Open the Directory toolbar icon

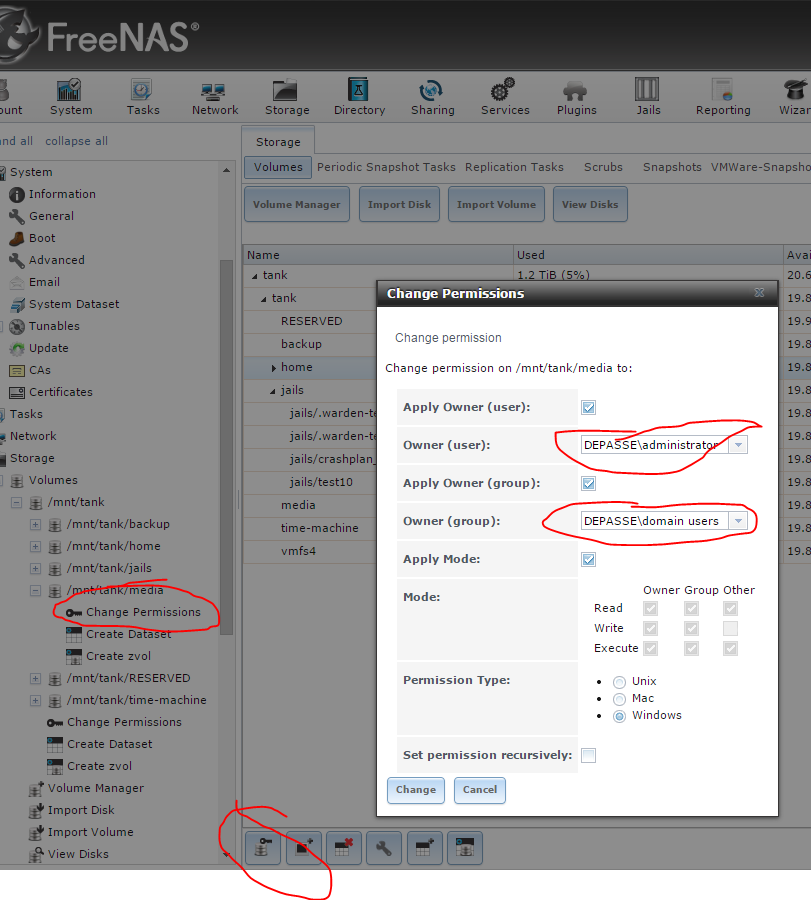(x=359, y=96)
